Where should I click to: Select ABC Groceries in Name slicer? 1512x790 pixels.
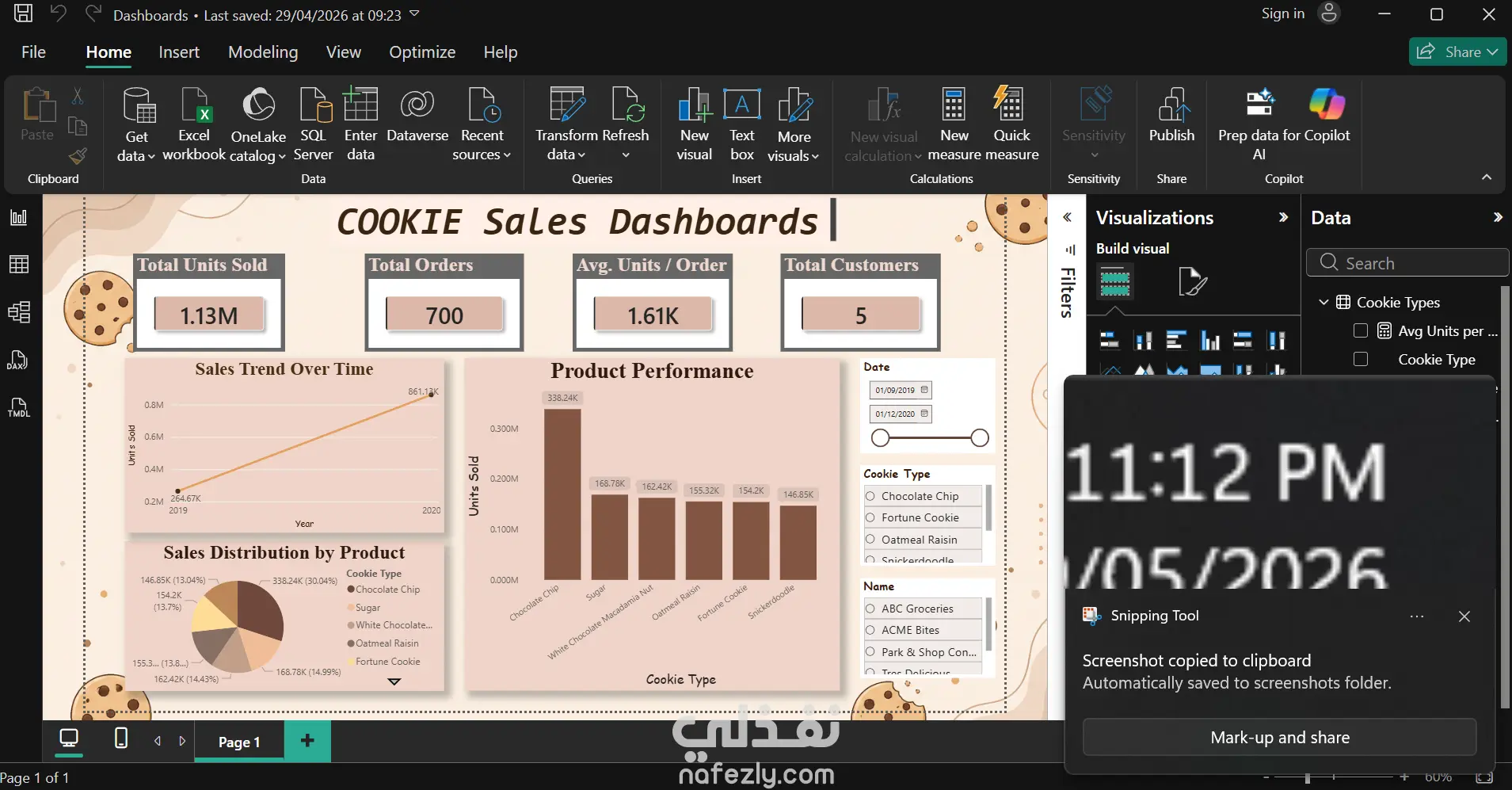pos(923,609)
